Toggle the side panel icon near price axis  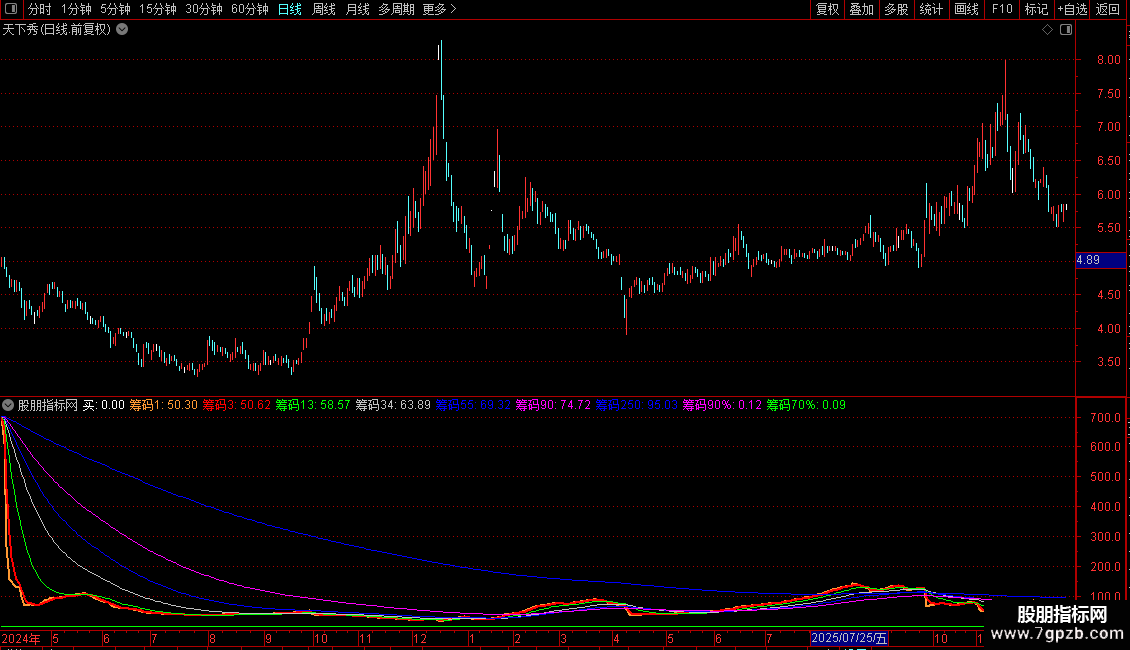(x=1066, y=29)
